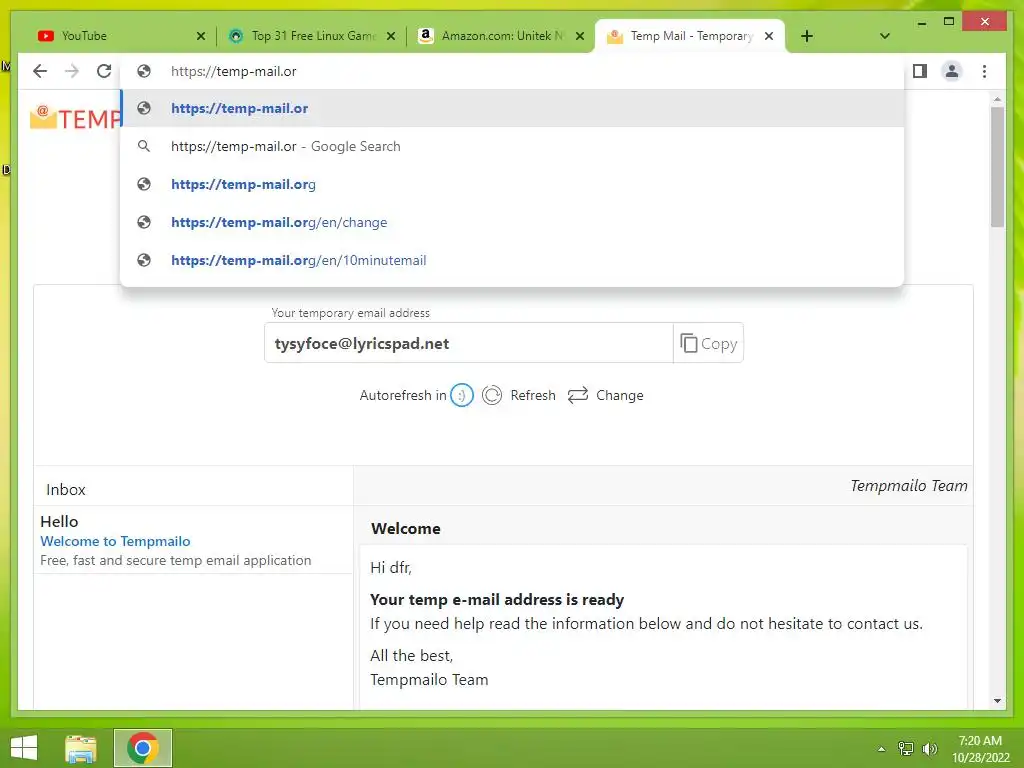Image resolution: width=1024 pixels, height=768 pixels.
Task: Click the temporary email address field
Action: (468, 343)
